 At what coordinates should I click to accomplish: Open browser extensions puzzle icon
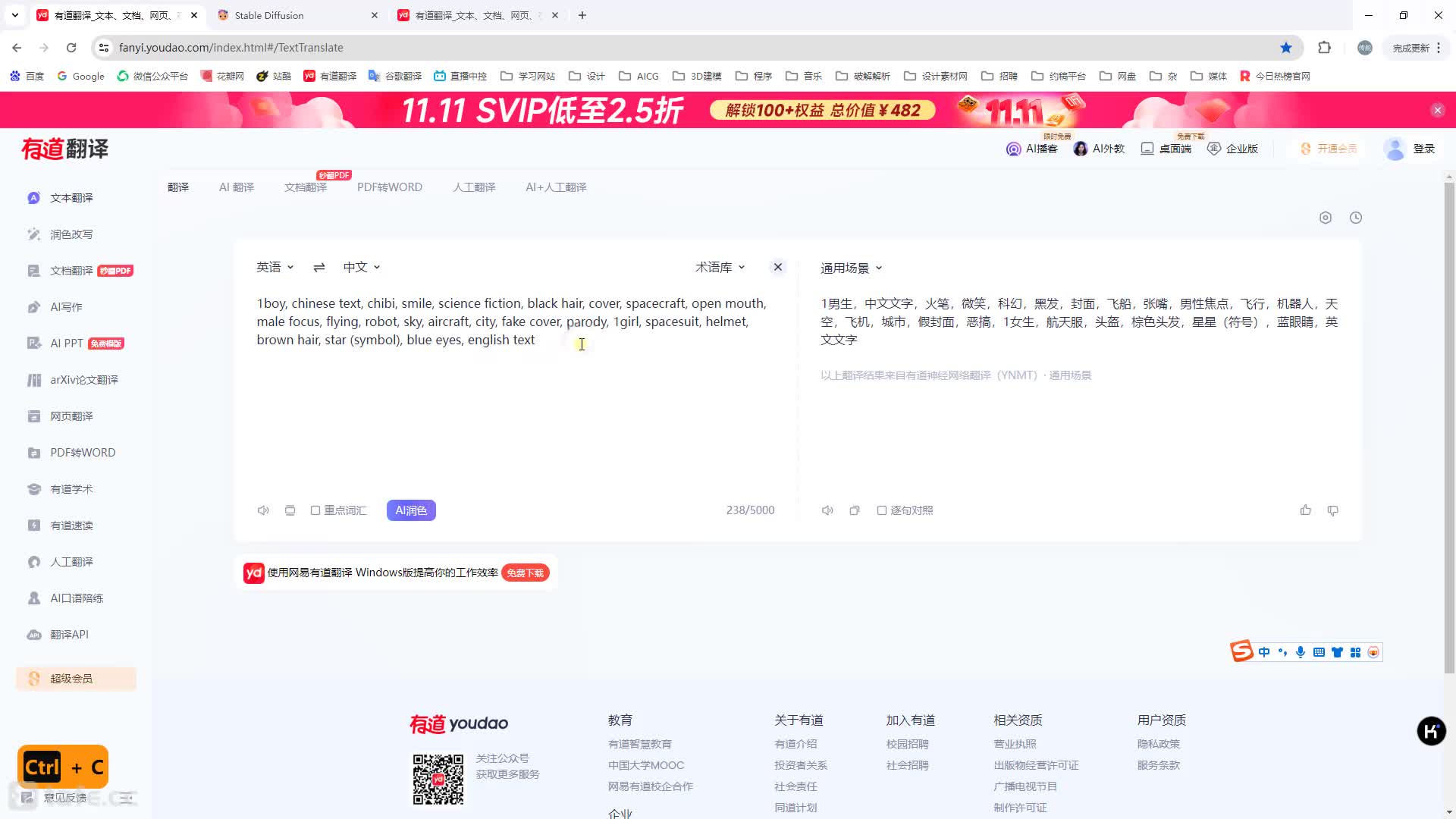point(1324,48)
